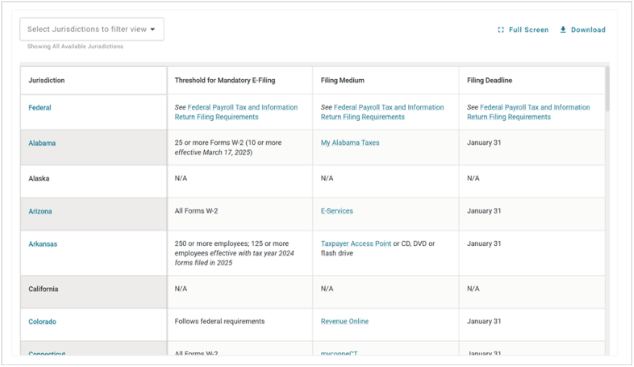Click the Full Screen expand icon

[501, 30]
